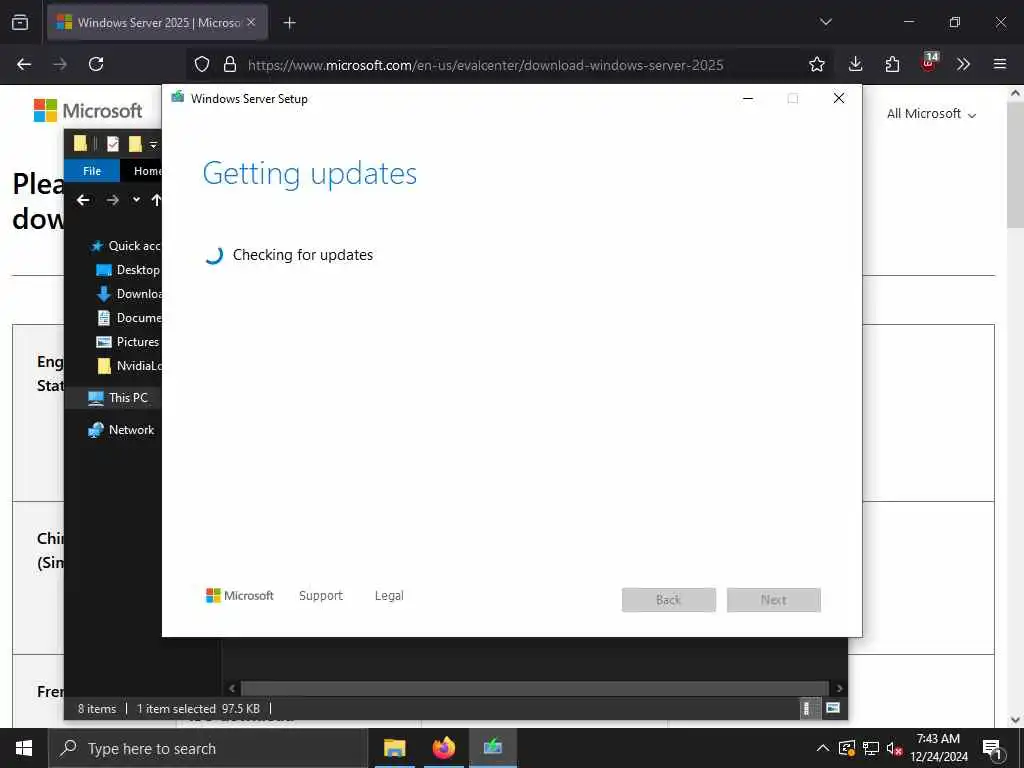Image resolution: width=1024 pixels, height=768 pixels.
Task: Open Windows Start menu
Action: coord(24,748)
